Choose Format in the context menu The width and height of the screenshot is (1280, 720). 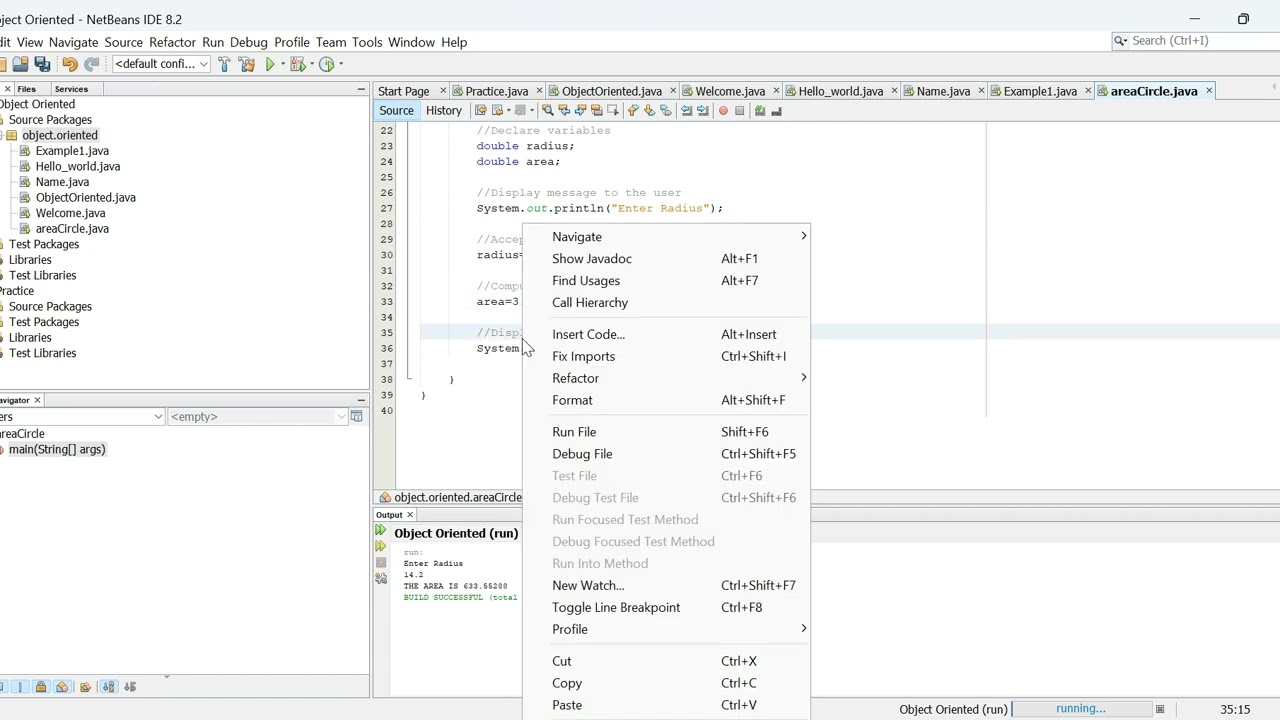pyautogui.click(x=572, y=400)
